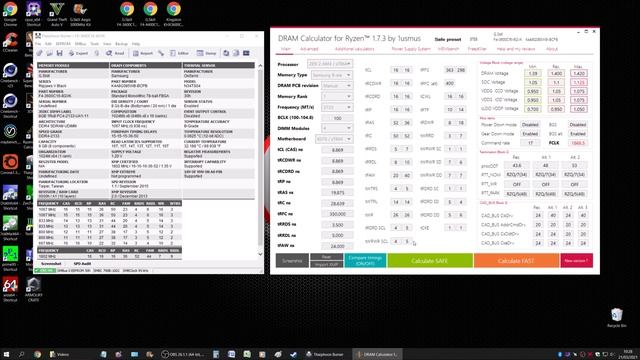Open the Memory Rank dropdown
The width and height of the screenshot is (640, 360).
(337, 96)
